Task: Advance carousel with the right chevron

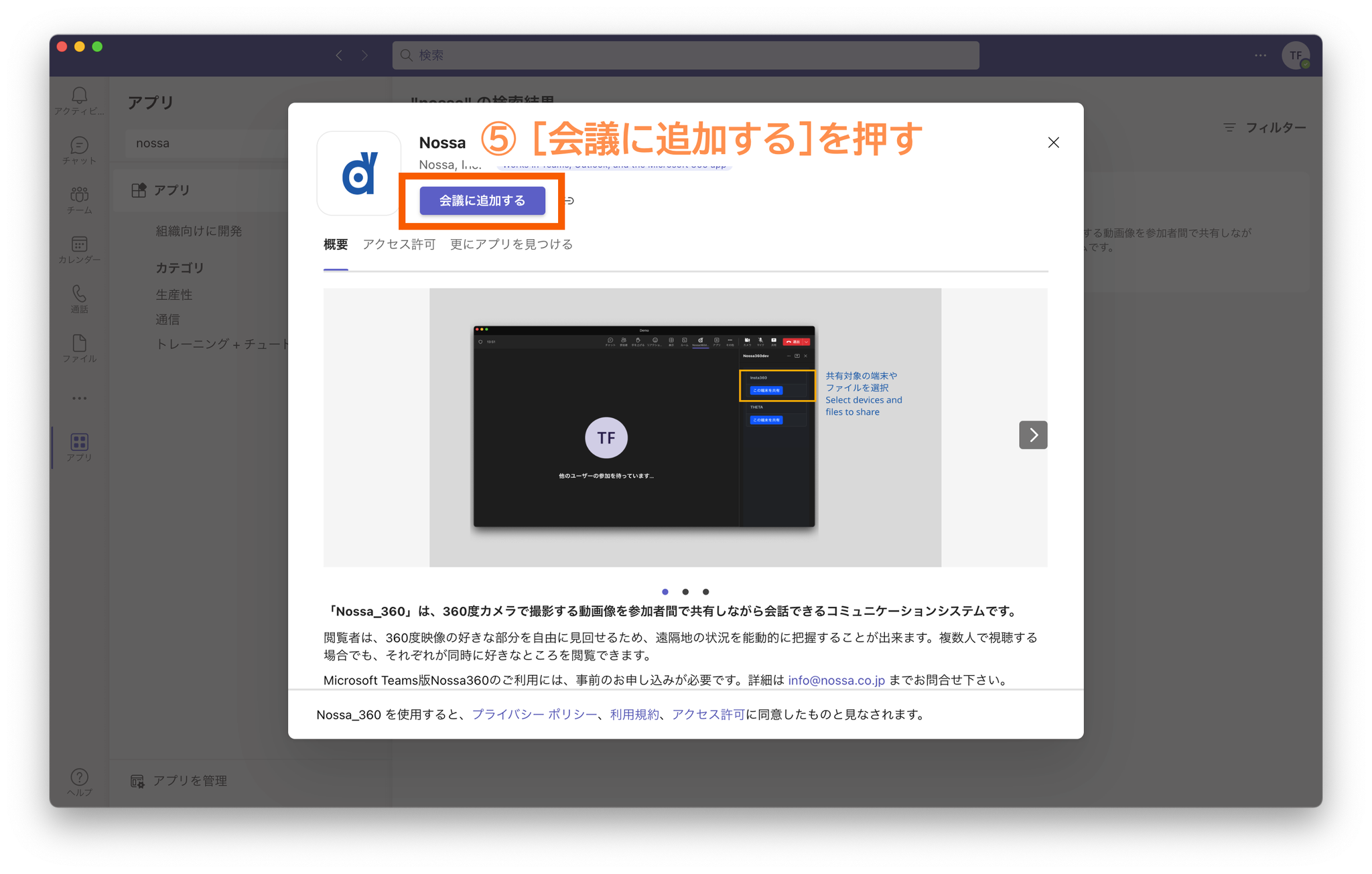Action: [x=1032, y=435]
